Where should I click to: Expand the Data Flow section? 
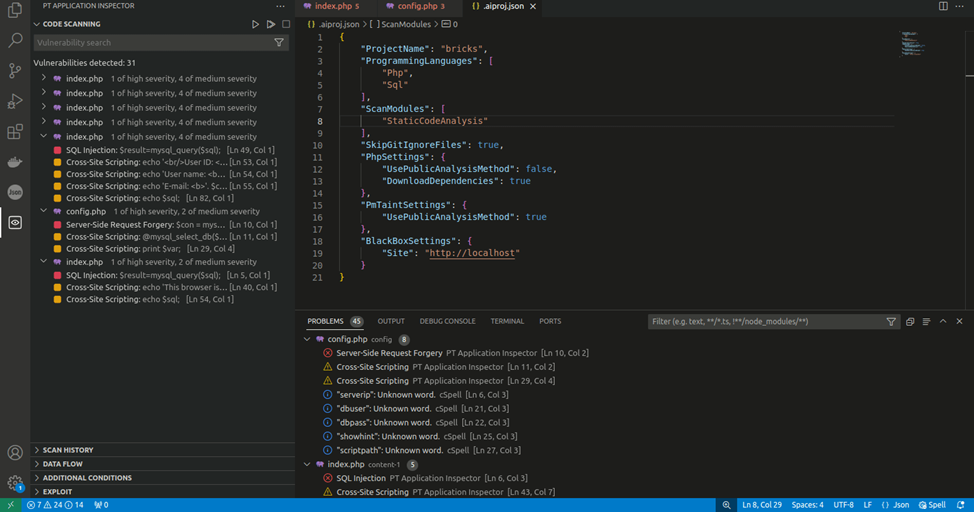tap(62, 464)
